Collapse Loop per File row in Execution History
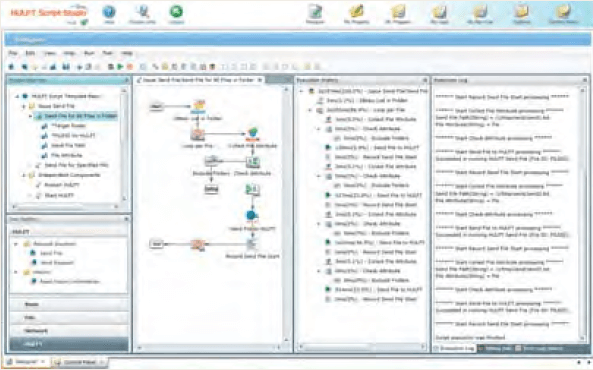The image size is (593, 370). point(310,110)
